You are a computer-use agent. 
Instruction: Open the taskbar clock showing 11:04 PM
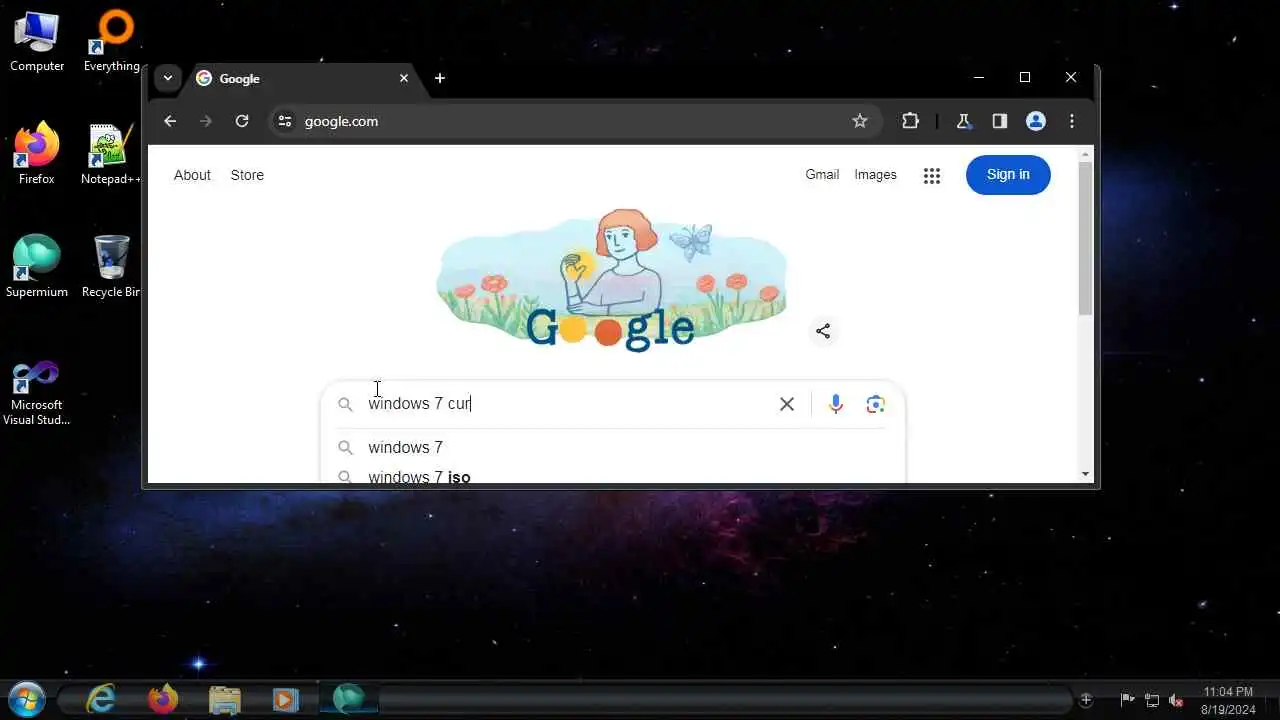pyautogui.click(x=1227, y=700)
